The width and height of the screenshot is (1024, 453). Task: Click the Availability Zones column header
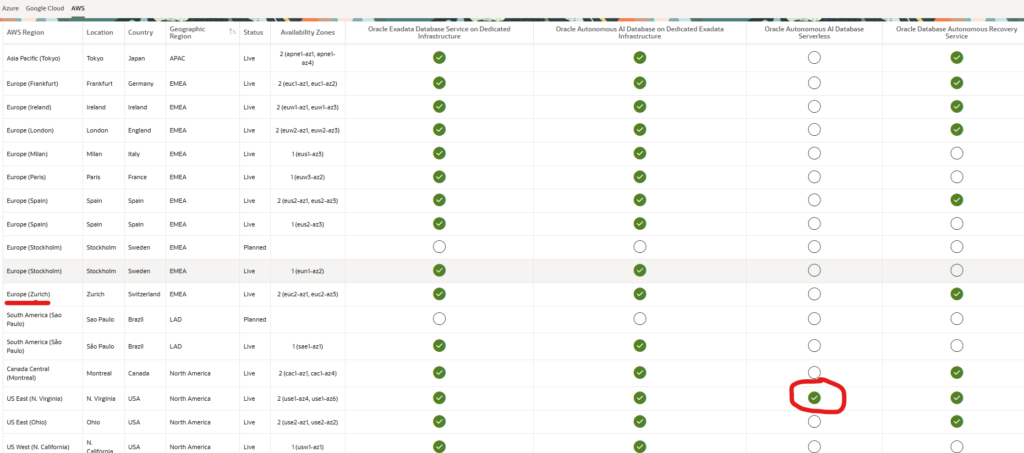pyautogui.click(x=308, y=32)
